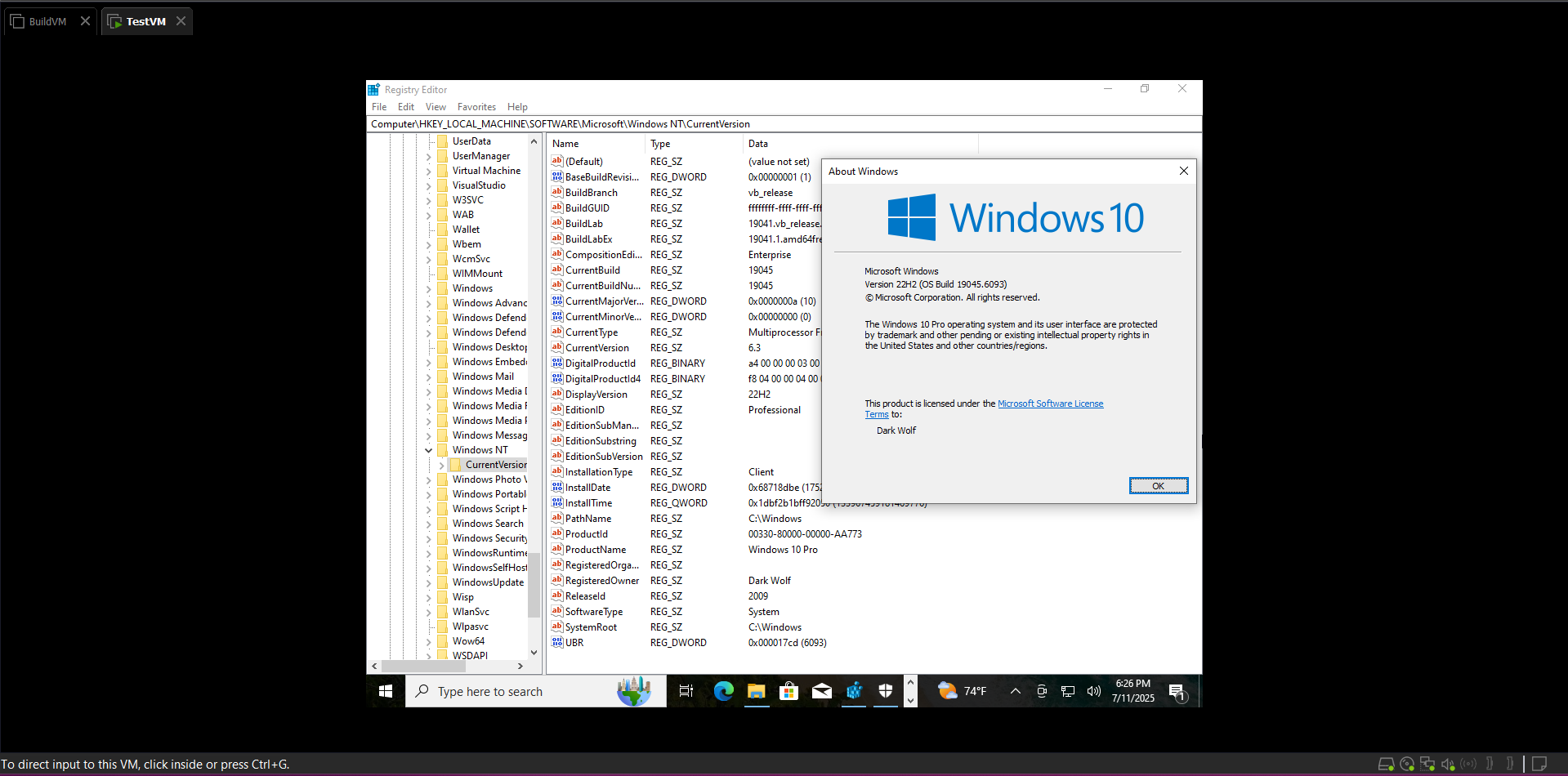Screen dimensions: 1568x776
Task: Click the tree vertical scrollbar down arrow
Action: (x=534, y=653)
